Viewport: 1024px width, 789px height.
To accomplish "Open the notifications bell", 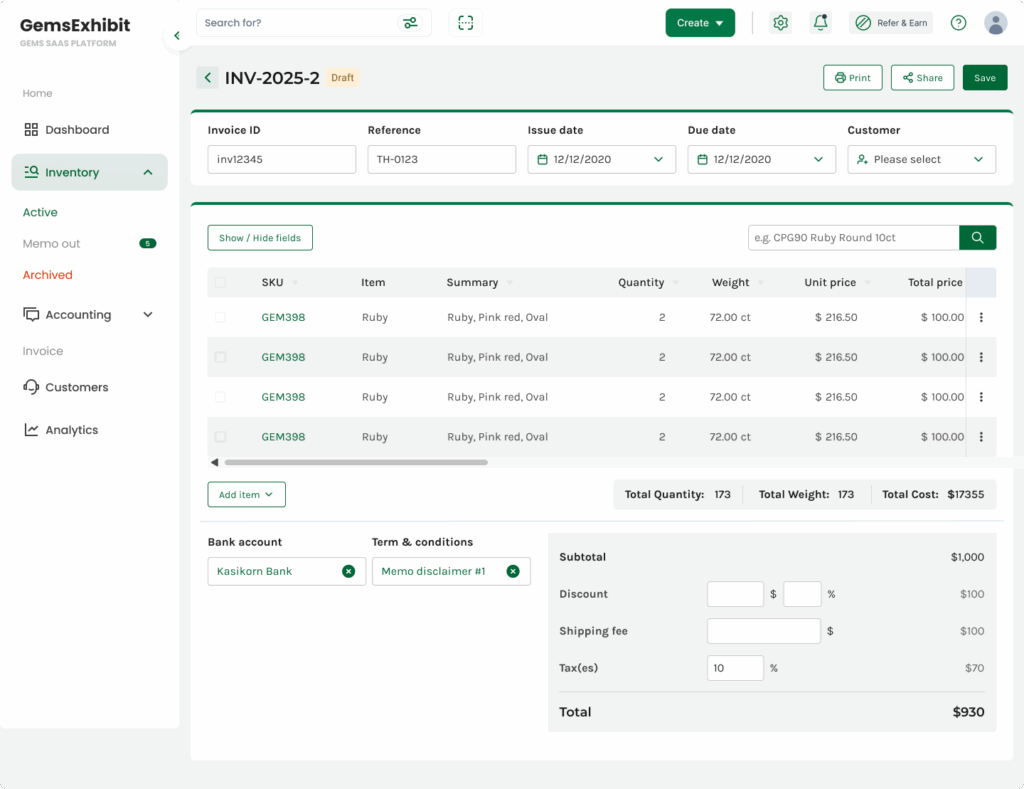I will (x=820, y=23).
